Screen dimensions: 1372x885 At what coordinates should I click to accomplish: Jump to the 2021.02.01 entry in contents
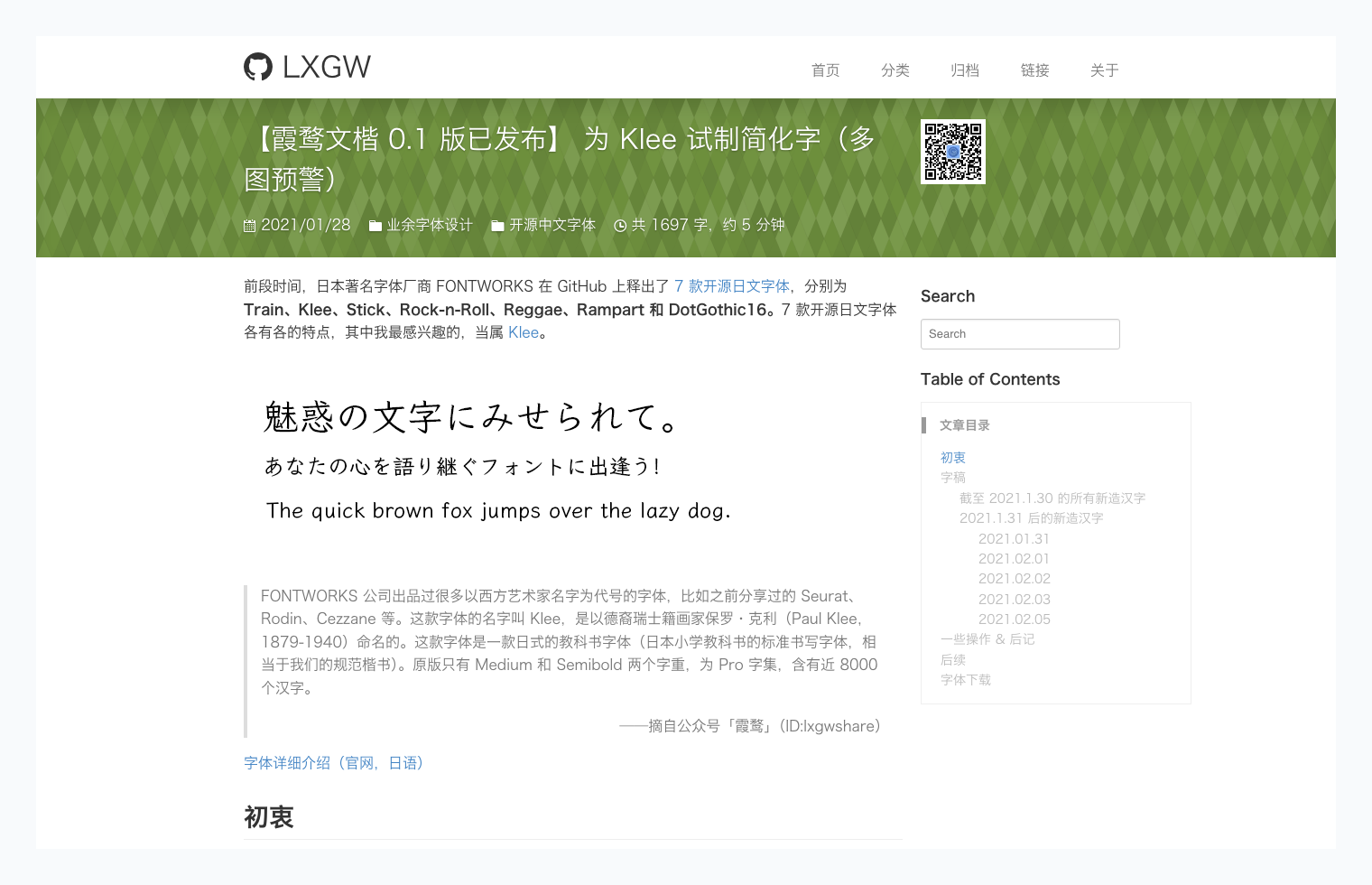pos(1015,559)
